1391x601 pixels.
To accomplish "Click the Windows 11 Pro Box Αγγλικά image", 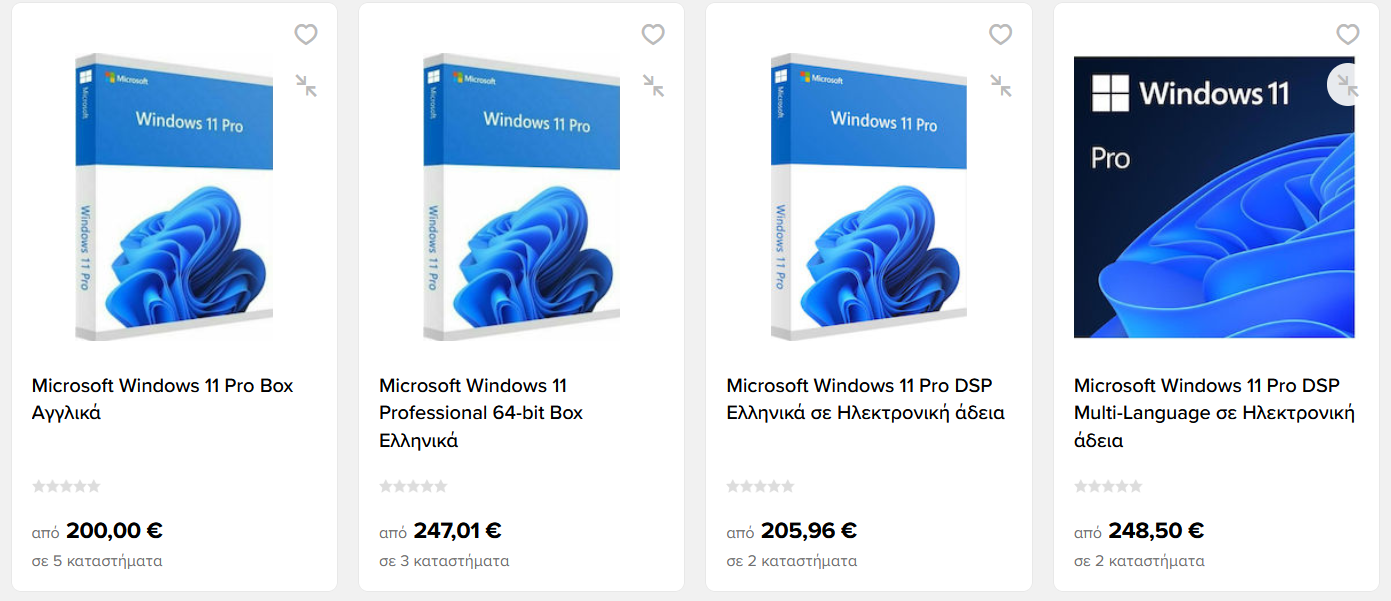I will coord(174,197).
